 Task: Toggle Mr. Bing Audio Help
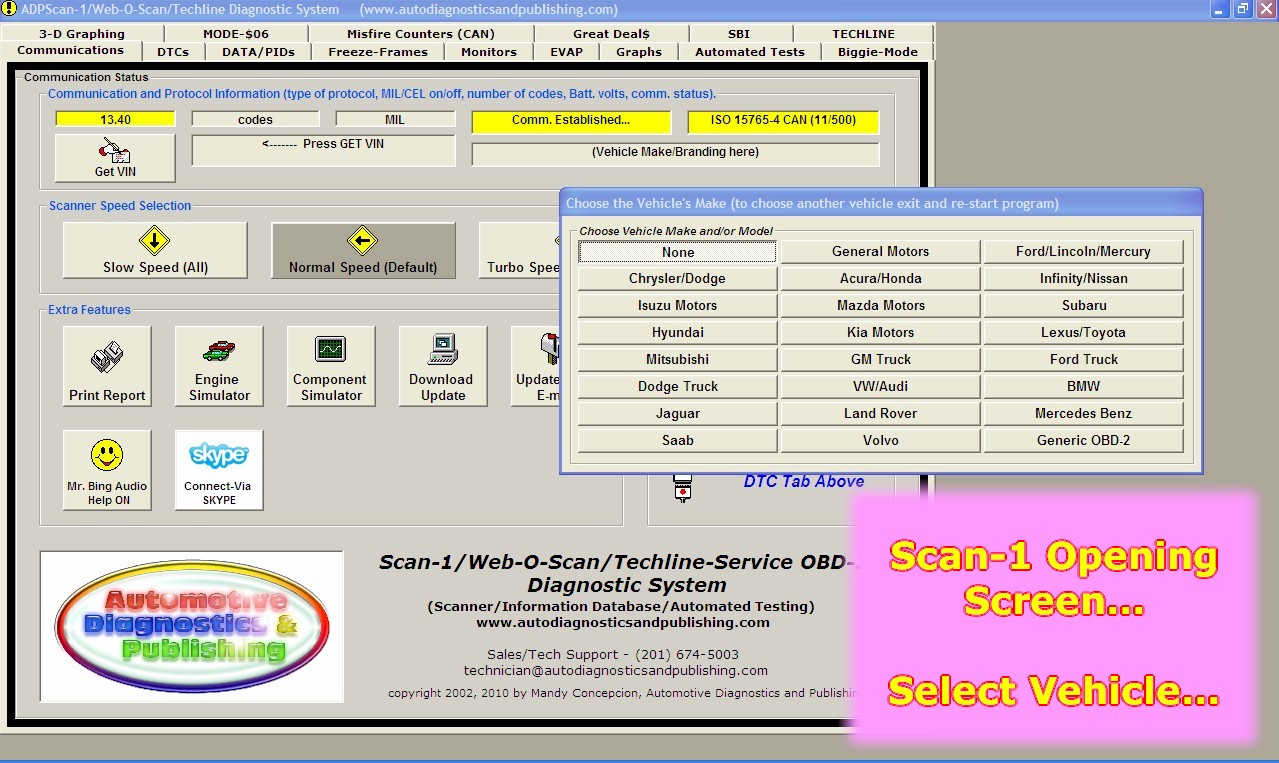tap(107, 470)
